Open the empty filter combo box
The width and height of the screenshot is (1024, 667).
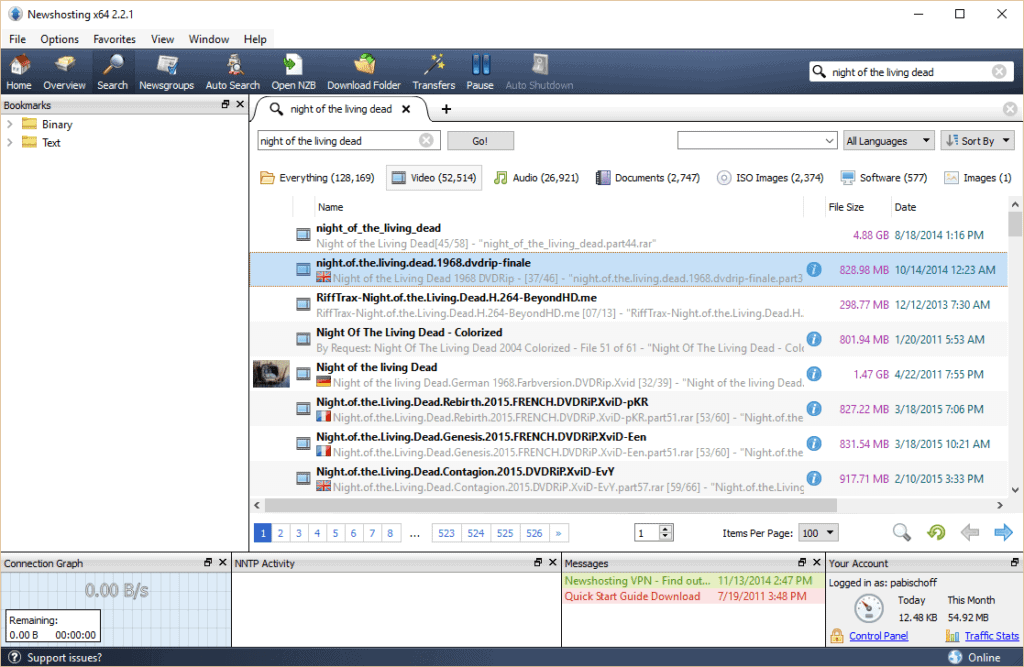click(x=757, y=140)
